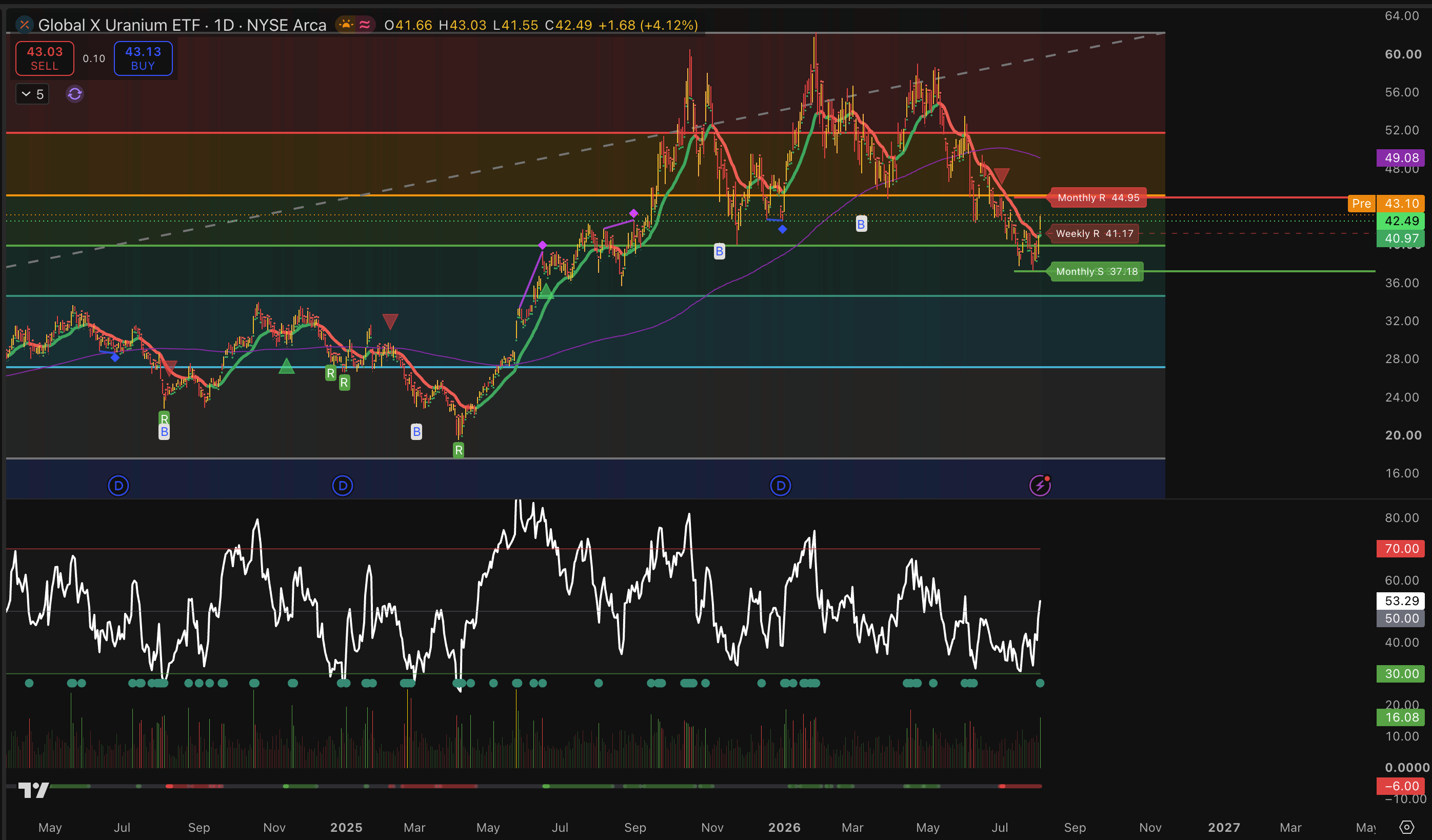Image resolution: width=1432 pixels, height=840 pixels.
Task: Click the green R marker at August 2024 low
Action: [164, 419]
